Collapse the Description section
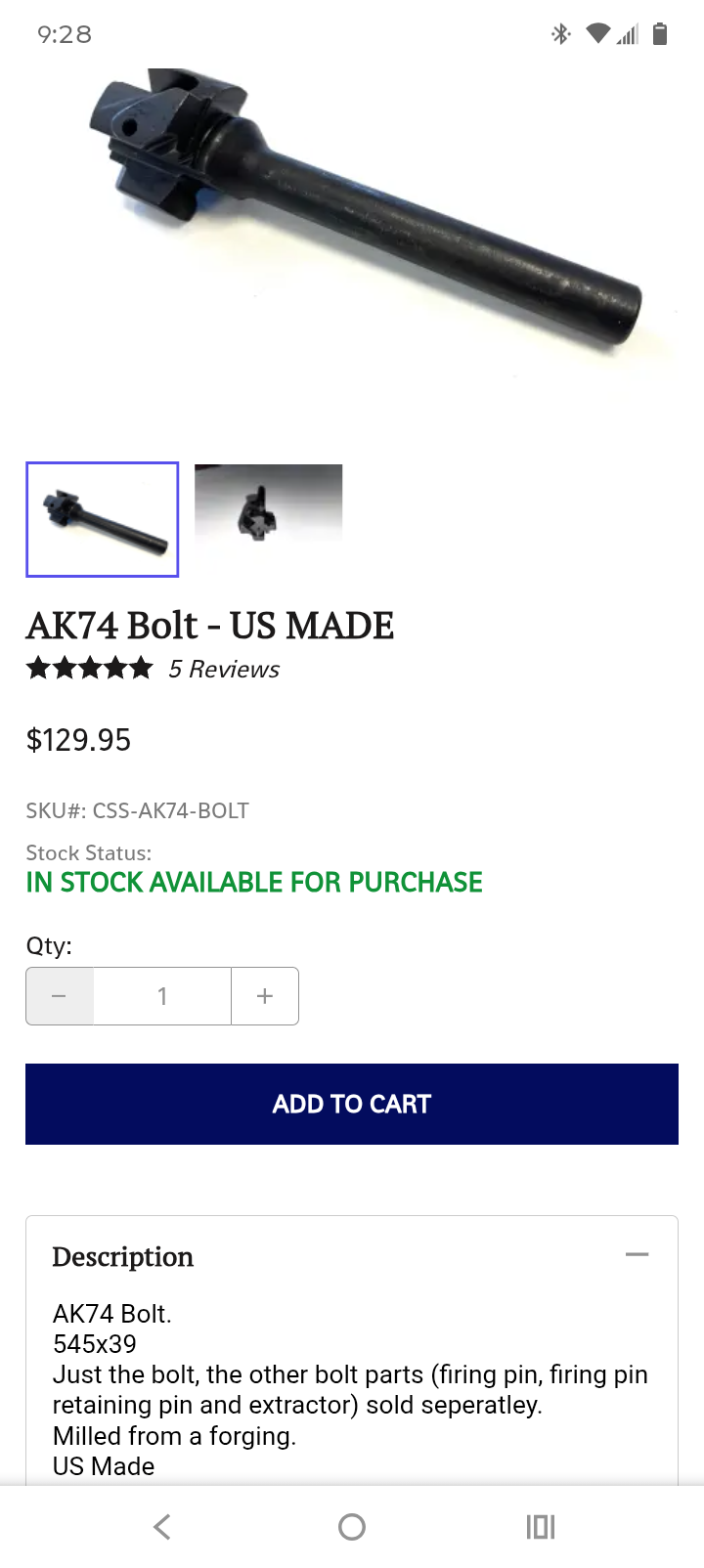The width and height of the screenshot is (704, 1568). pyautogui.click(x=637, y=1255)
